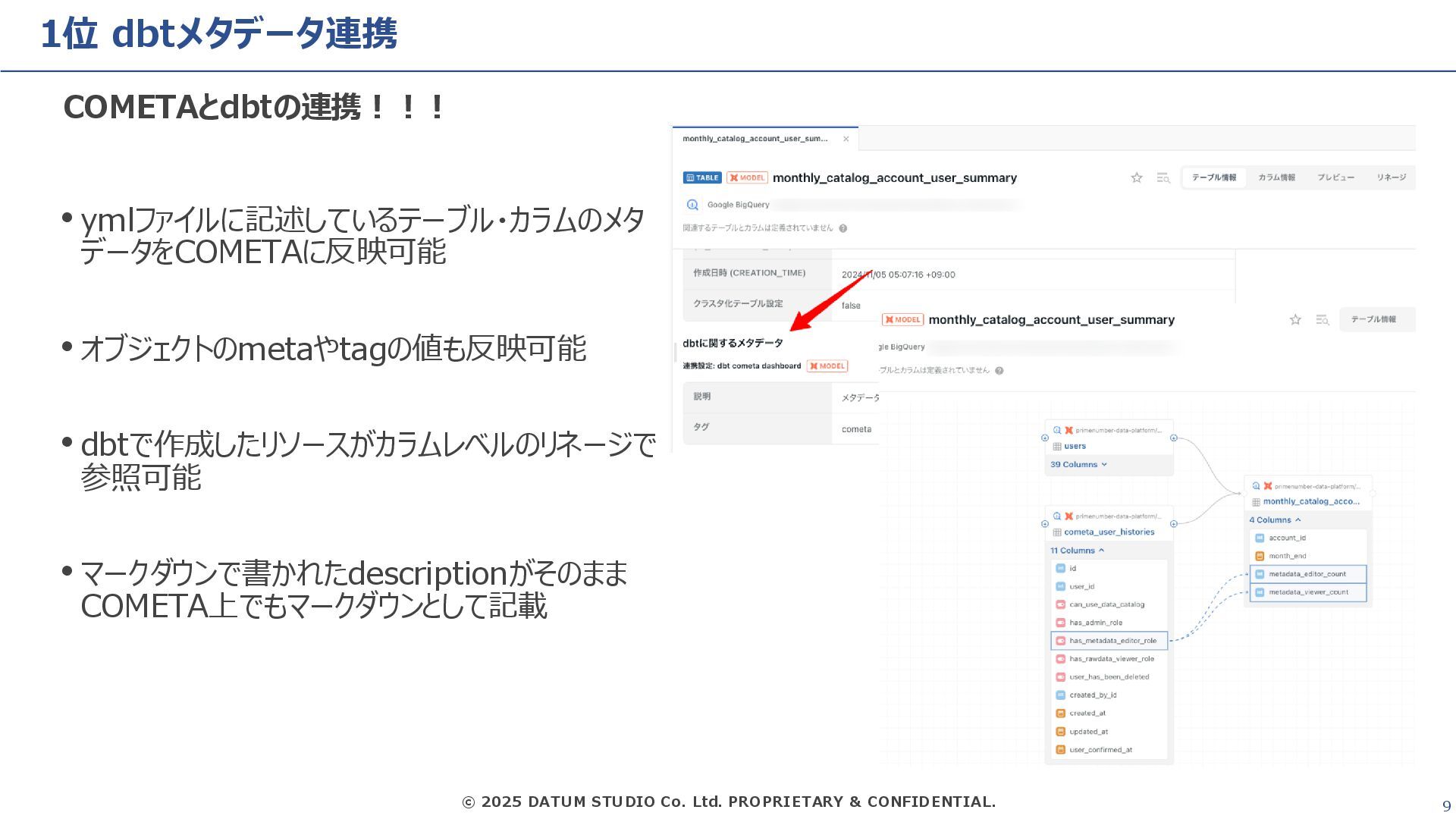The height and width of the screenshot is (819, 1456).
Task: Expand the 39 Columns list
Action: (1078, 465)
